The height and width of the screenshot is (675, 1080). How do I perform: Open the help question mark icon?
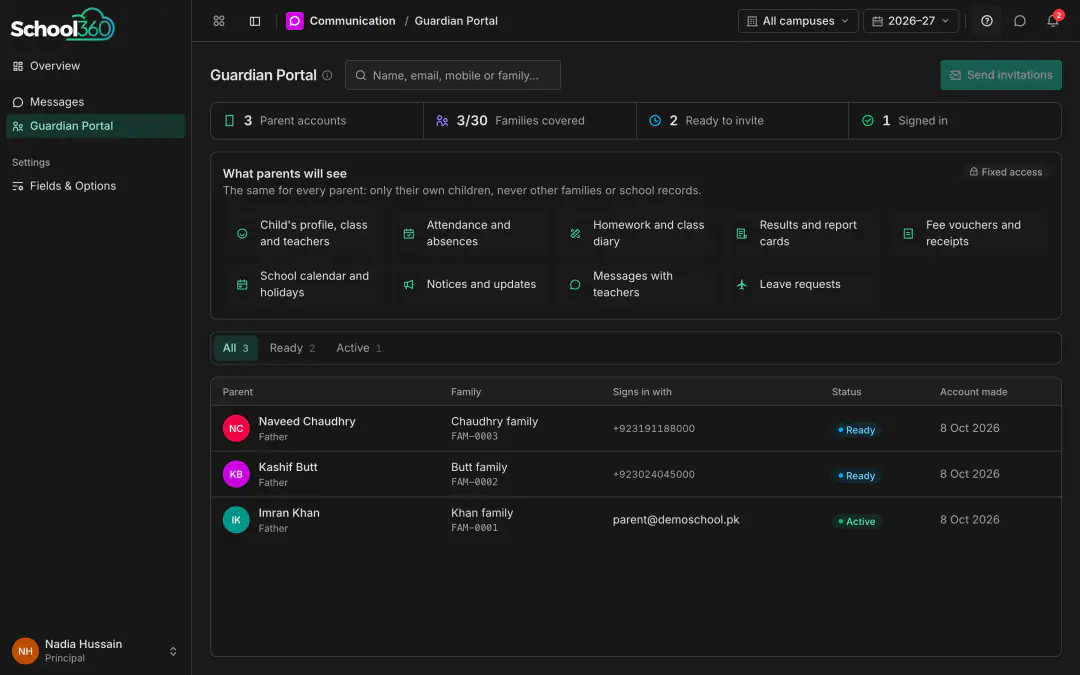(987, 21)
